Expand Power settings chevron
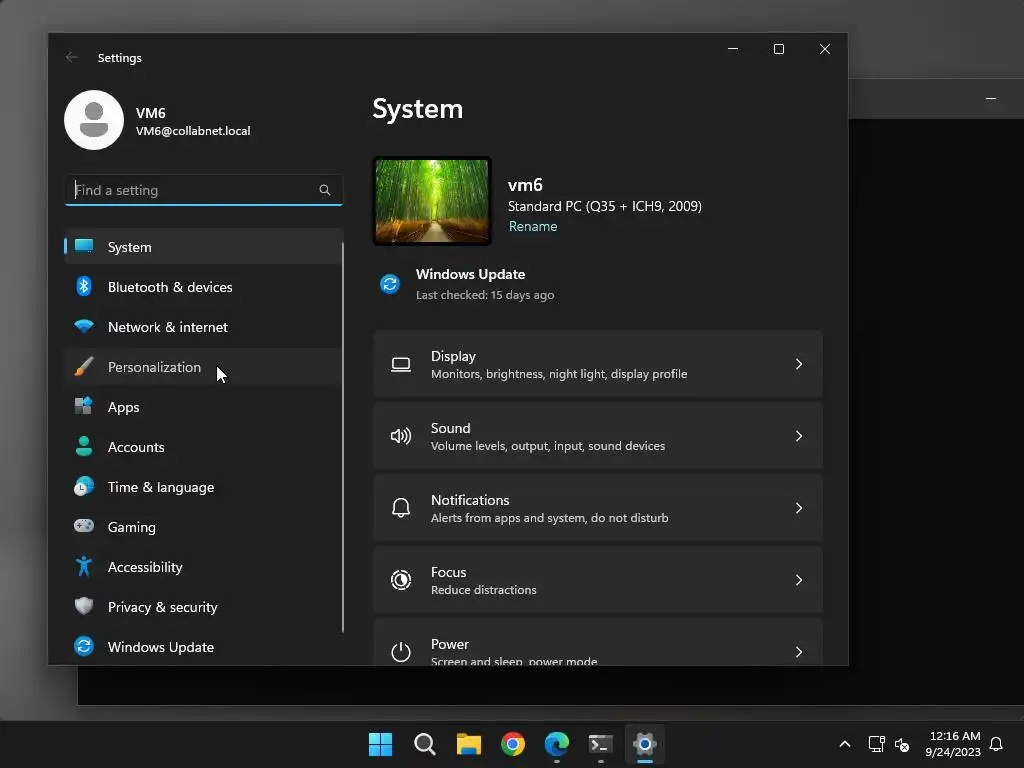 tap(799, 652)
